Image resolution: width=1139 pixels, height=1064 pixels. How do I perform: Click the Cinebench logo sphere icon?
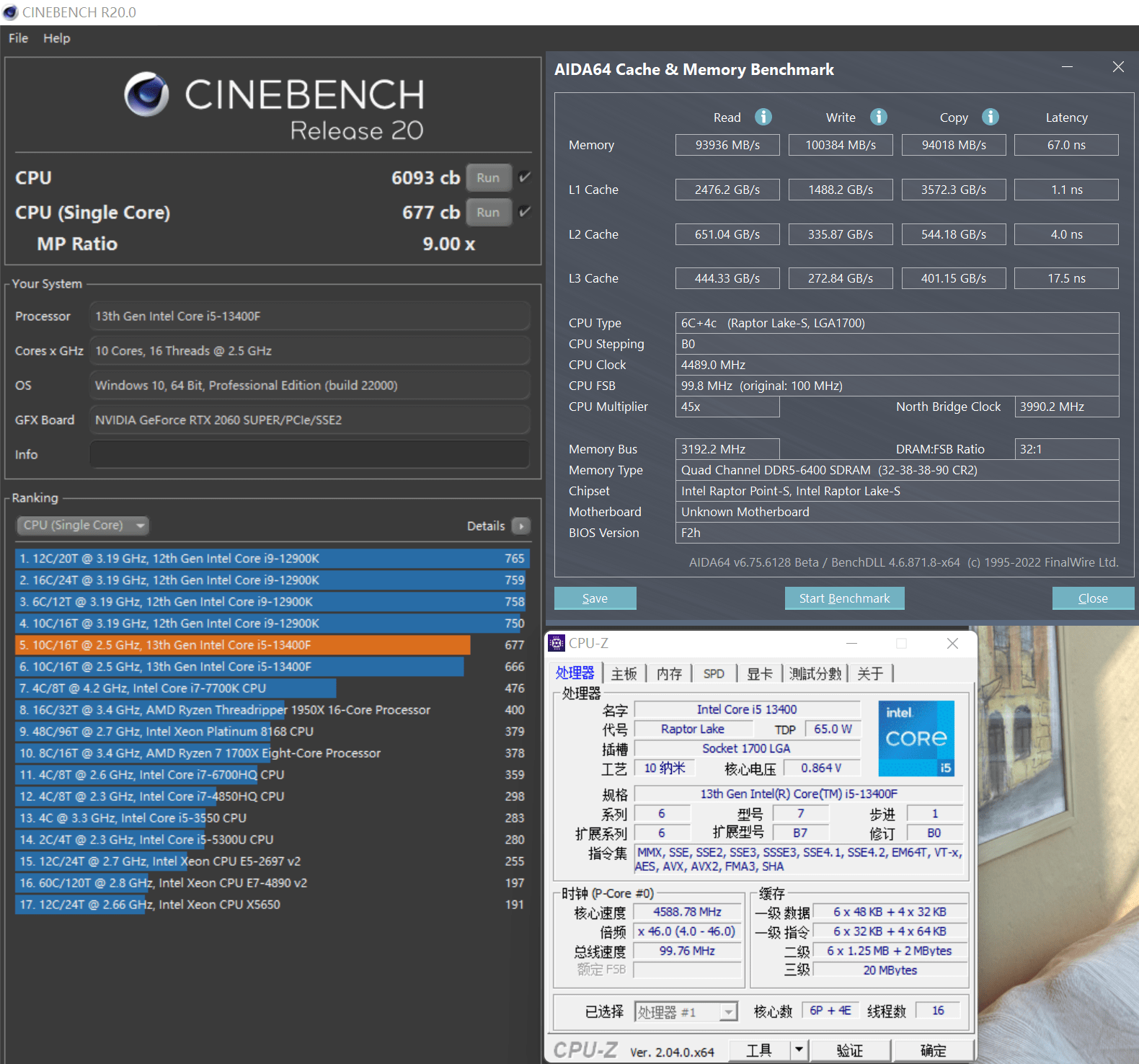(x=146, y=94)
